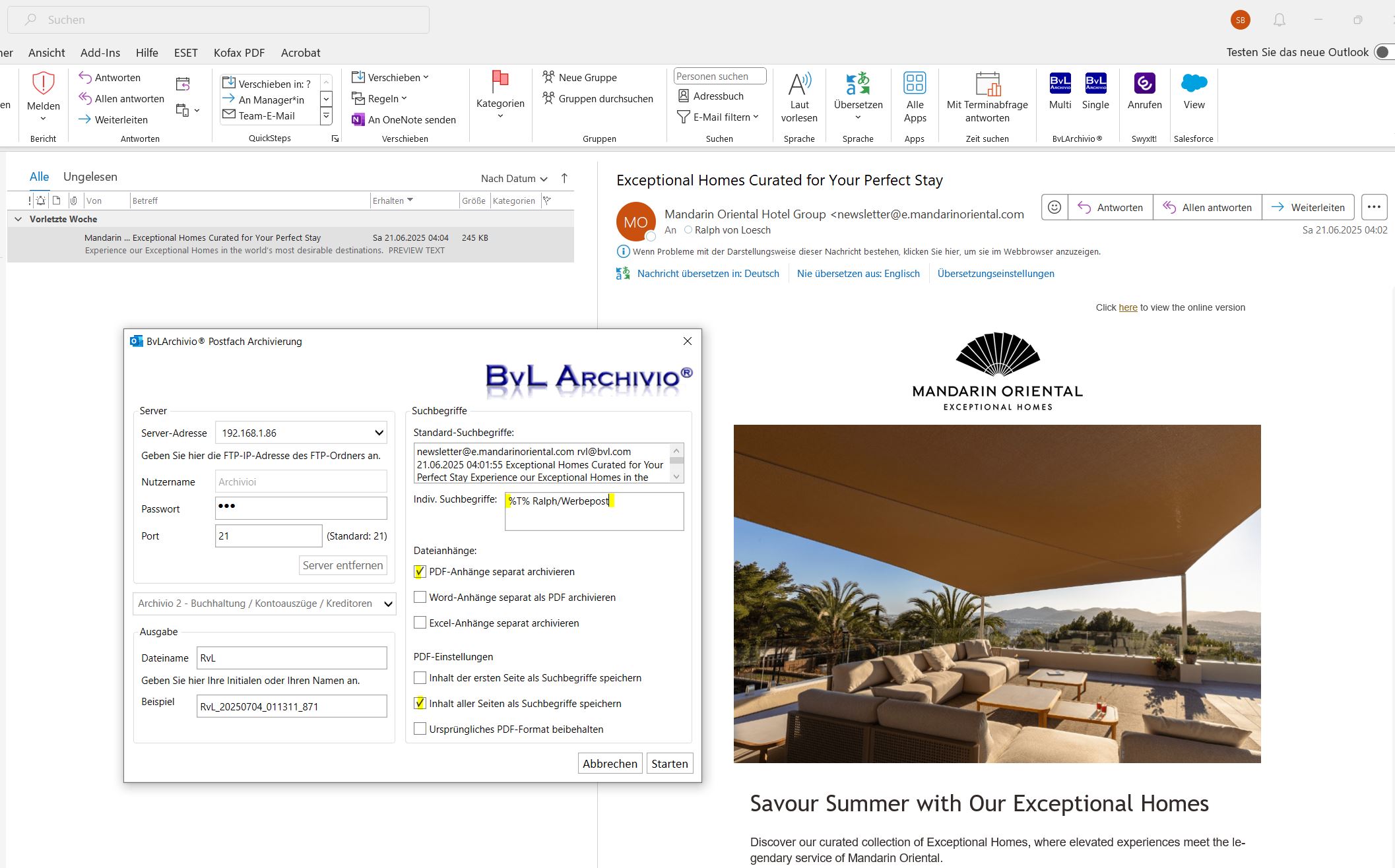The height and width of the screenshot is (868, 1395).
Task: Expand the Server-Adresse dropdown
Action: 379,433
